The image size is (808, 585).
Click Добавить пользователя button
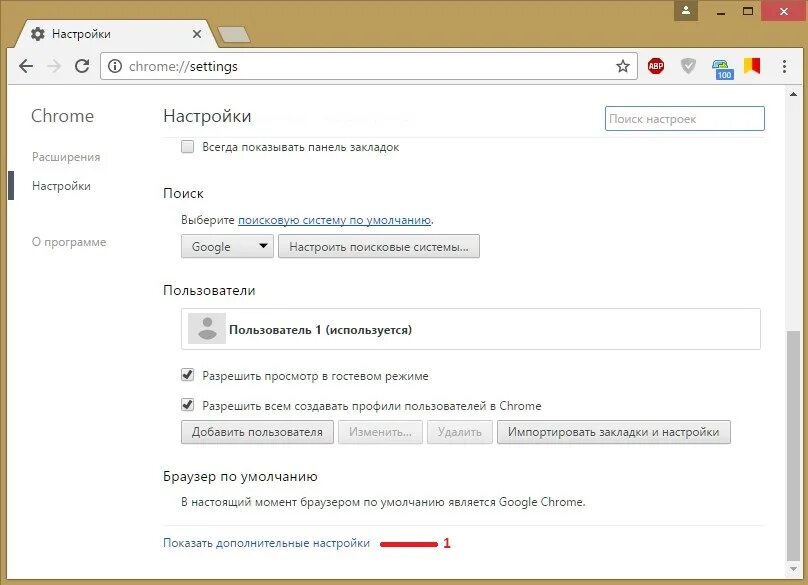pos(256,432)
